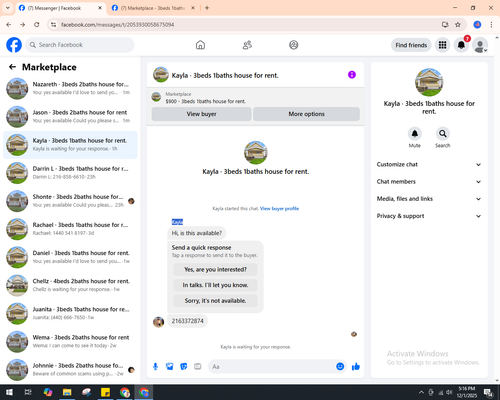Open Shonte 3beds 2baths conversation
The image size is (500, 400).
70,201
